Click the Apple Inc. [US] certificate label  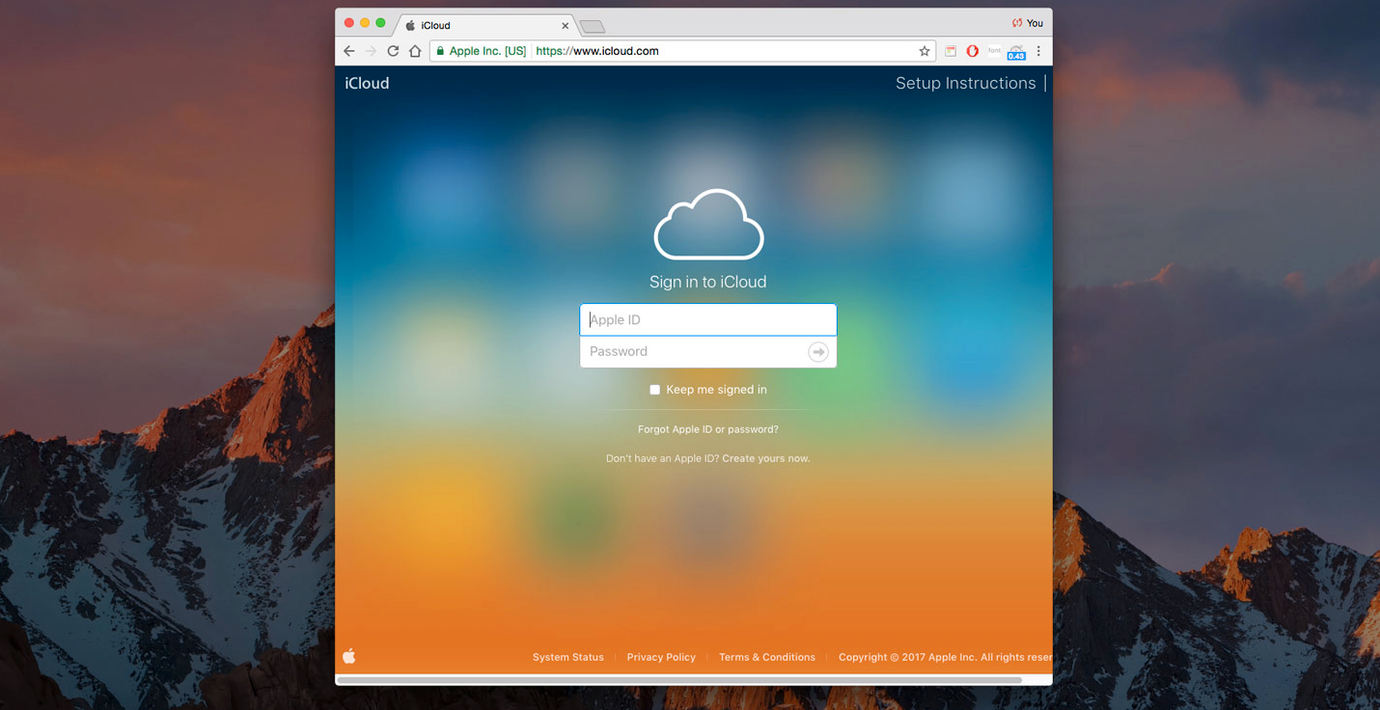pyautogui.click(x=487, y=51)
